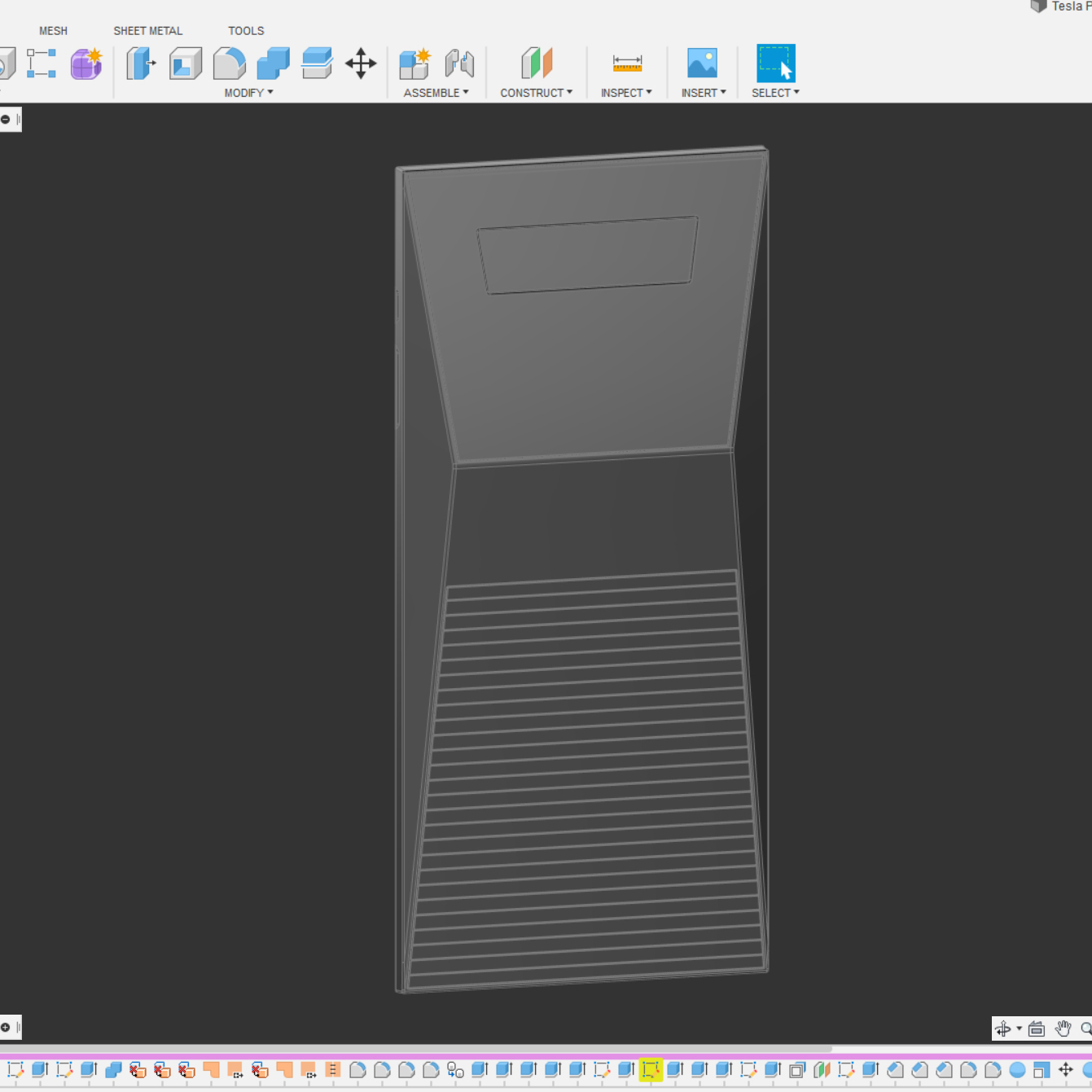Switch to the SHEET METAL tab
The height and width of the screenshot is (1092, 1092).
[x=147, y=31]
